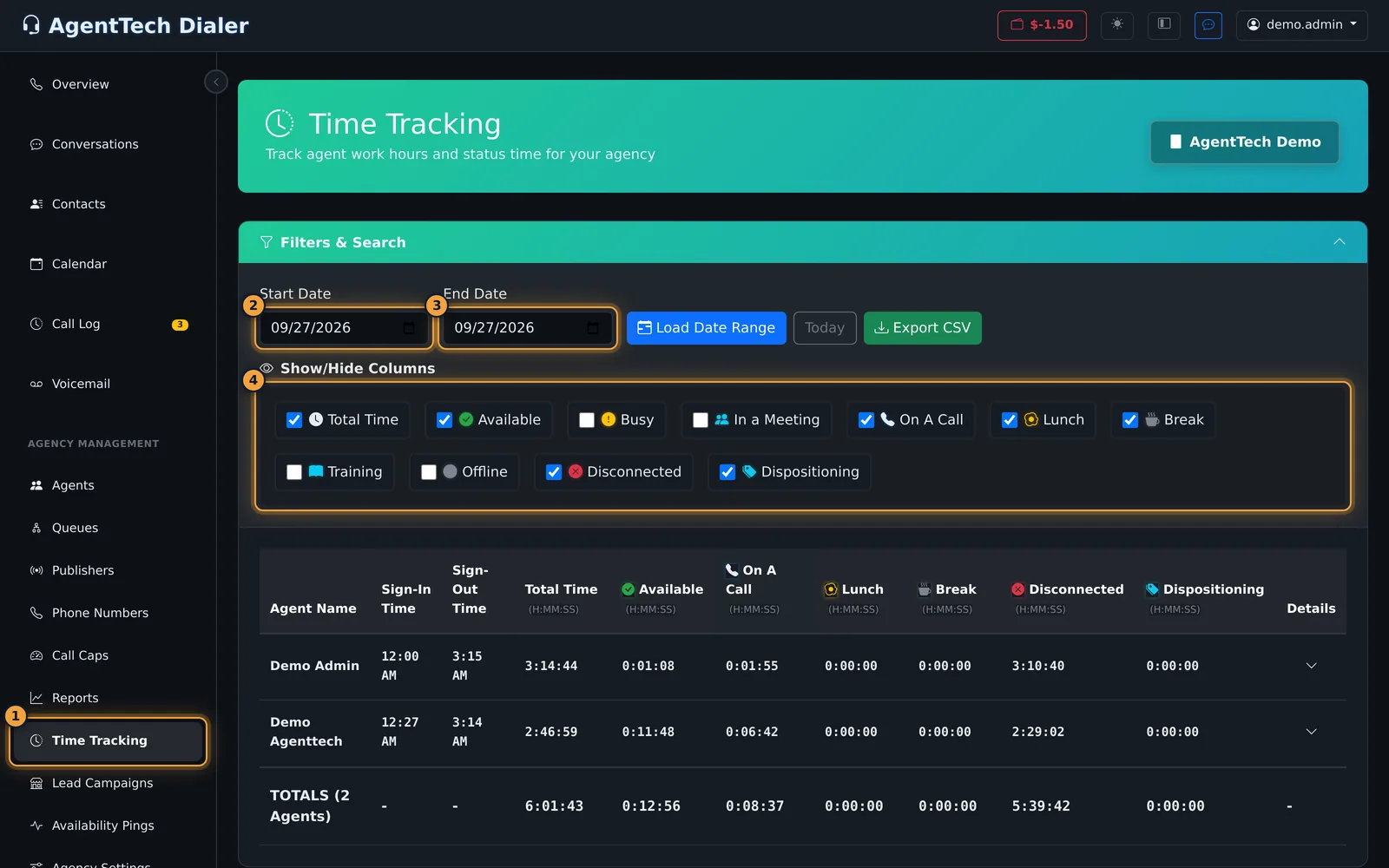1389x868 pixels.
Task: Click the Lead Campaigns icon in sidebar
Action: click(36, 783)
